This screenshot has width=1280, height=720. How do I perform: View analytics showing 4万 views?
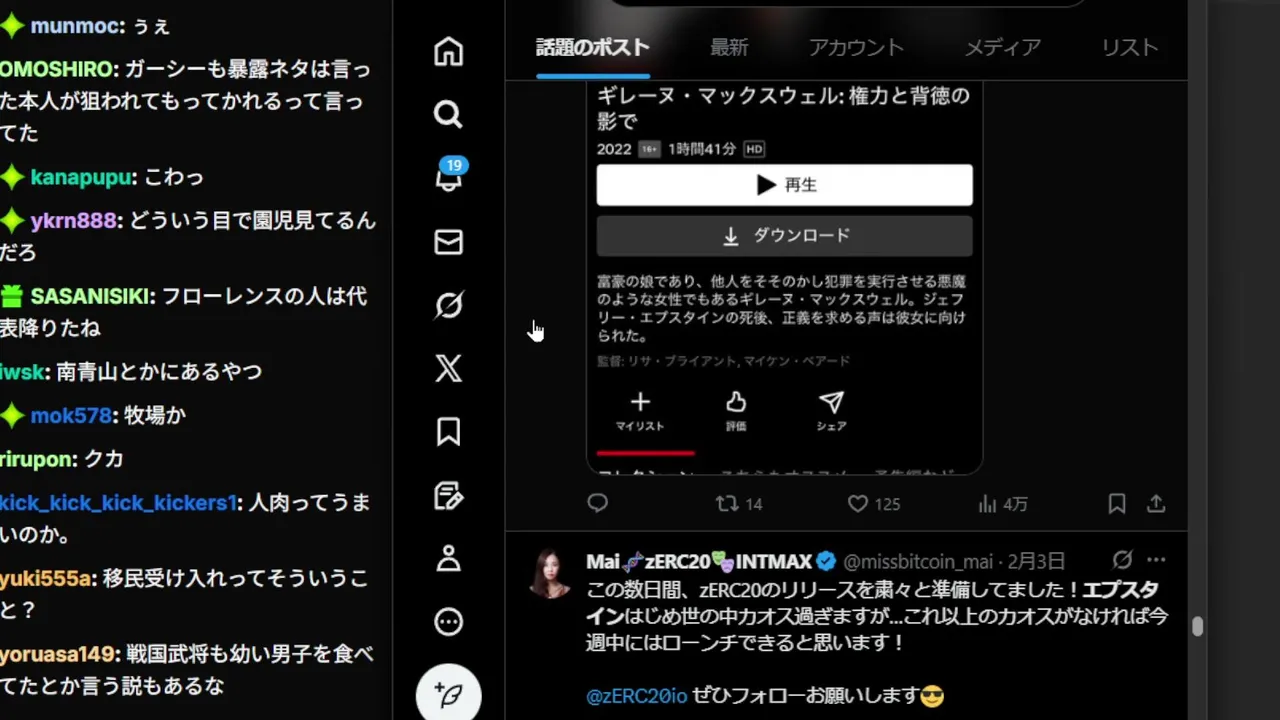pos(1002,504)
